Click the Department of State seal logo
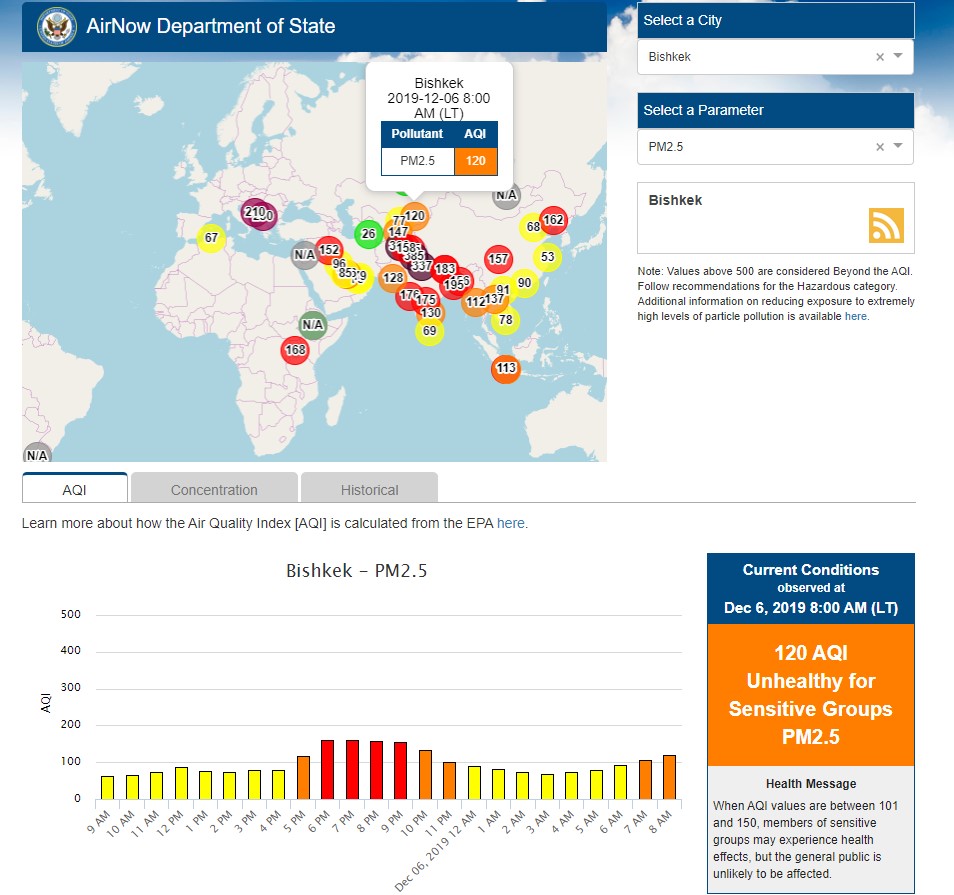Viewport: 954px width, 895px height. pyautogui.click(x=57, y=27)
